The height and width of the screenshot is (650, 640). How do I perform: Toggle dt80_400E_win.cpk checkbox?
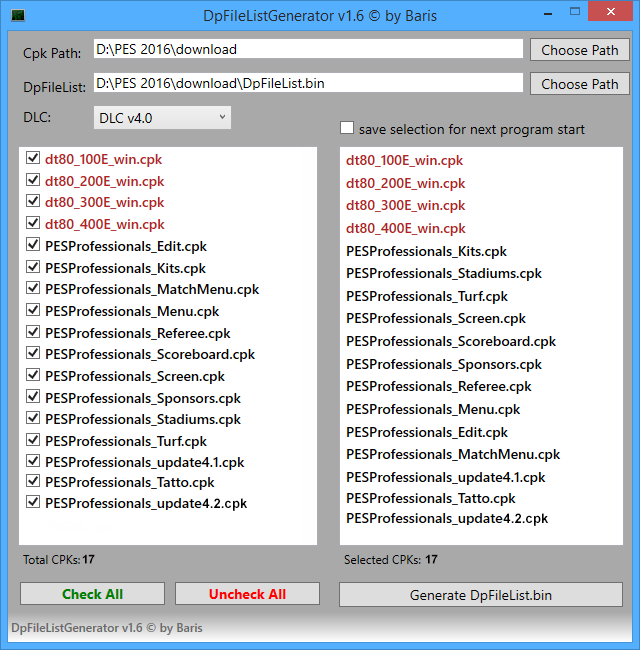click(33, 223)
